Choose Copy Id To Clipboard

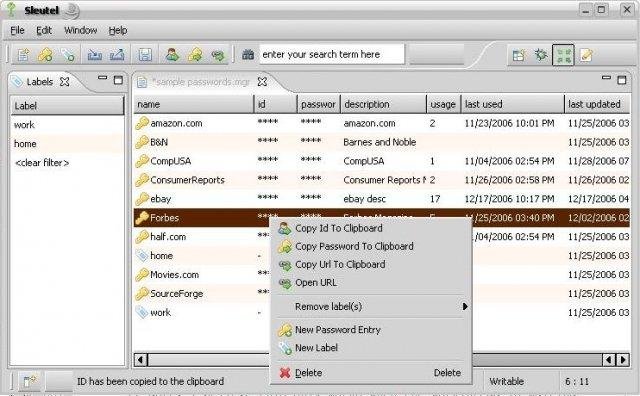point(371,228)
